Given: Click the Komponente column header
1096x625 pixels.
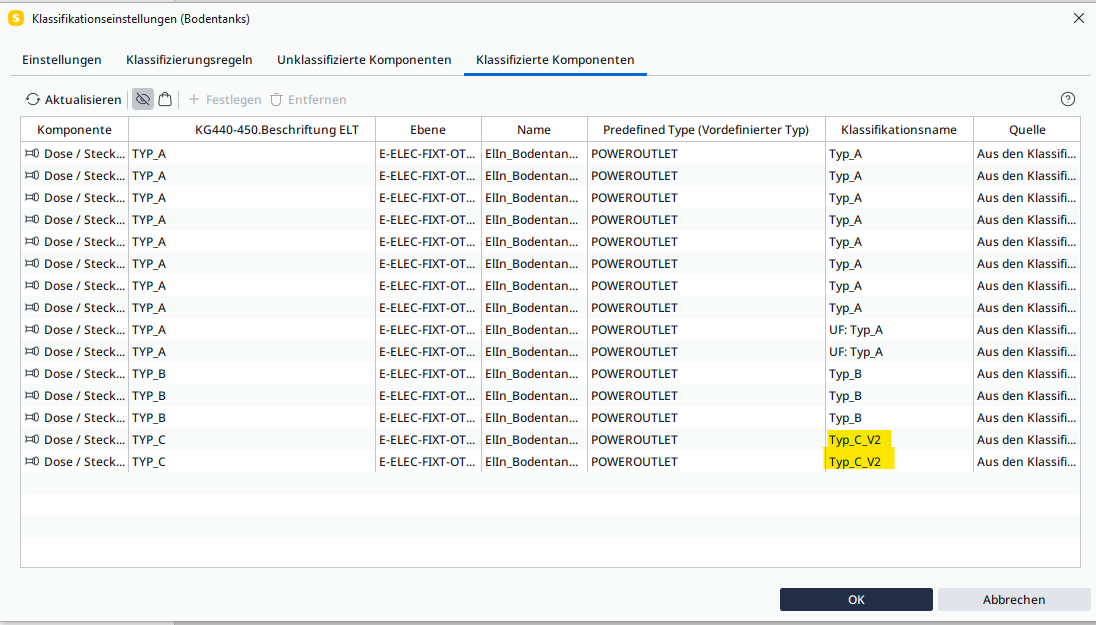Looking at the screenshot, I should 74,130.
